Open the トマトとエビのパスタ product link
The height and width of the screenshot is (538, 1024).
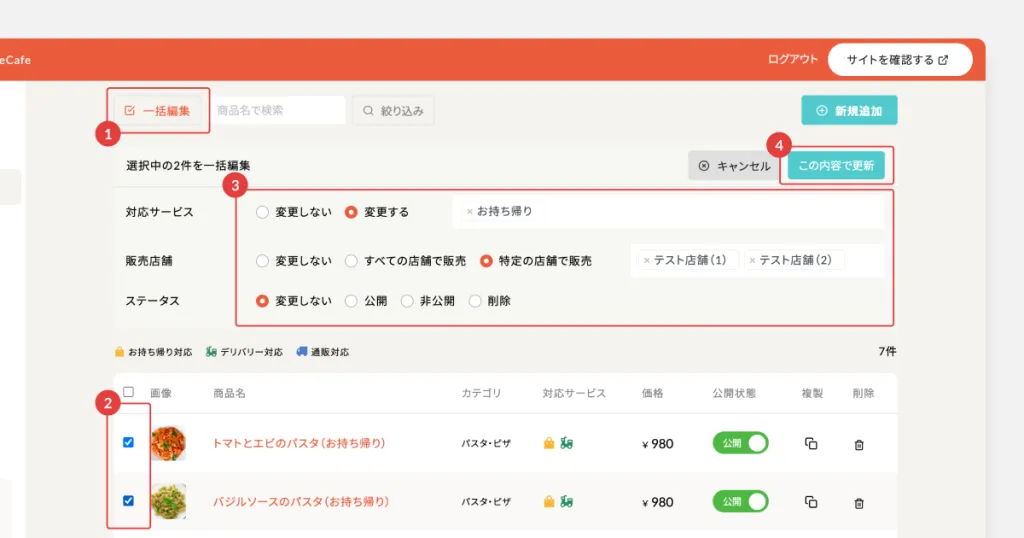pyautogui.click(x=298, y=443)
